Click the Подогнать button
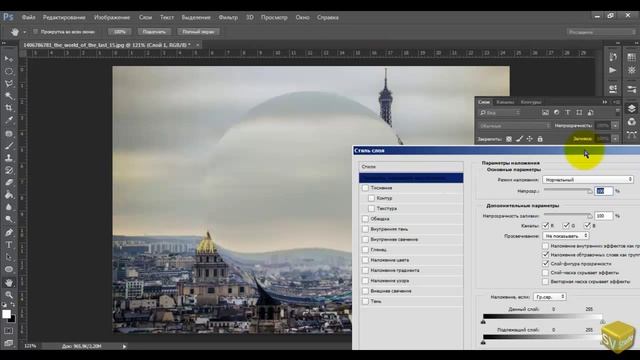The height and width of the screenshot is (360, 640). [154, 31]
